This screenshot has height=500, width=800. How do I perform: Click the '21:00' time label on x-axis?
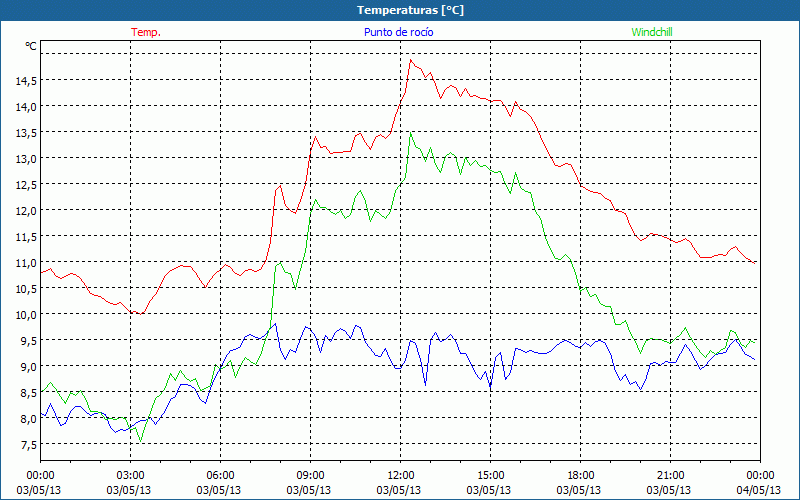670,475
